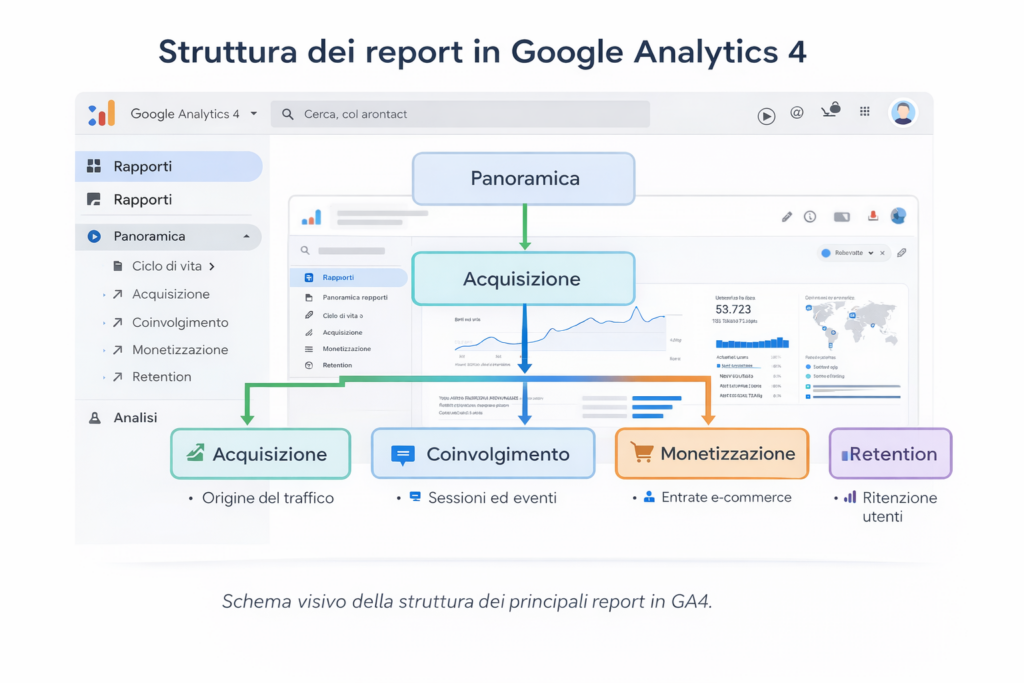Open Coinvolgimento in the left sidebar
Screen dimensions: 1024x683
[x=180, y=323]
